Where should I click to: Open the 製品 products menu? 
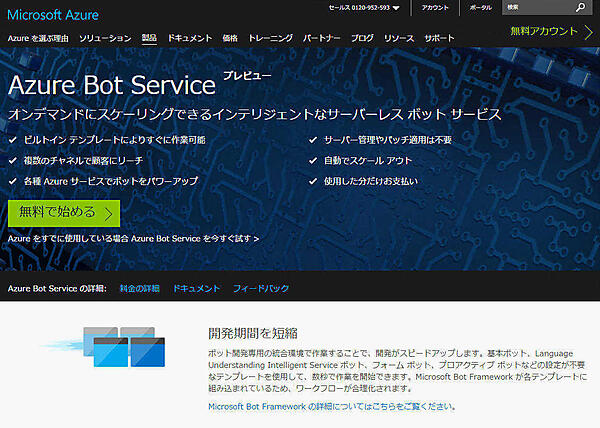click(149, 38)
